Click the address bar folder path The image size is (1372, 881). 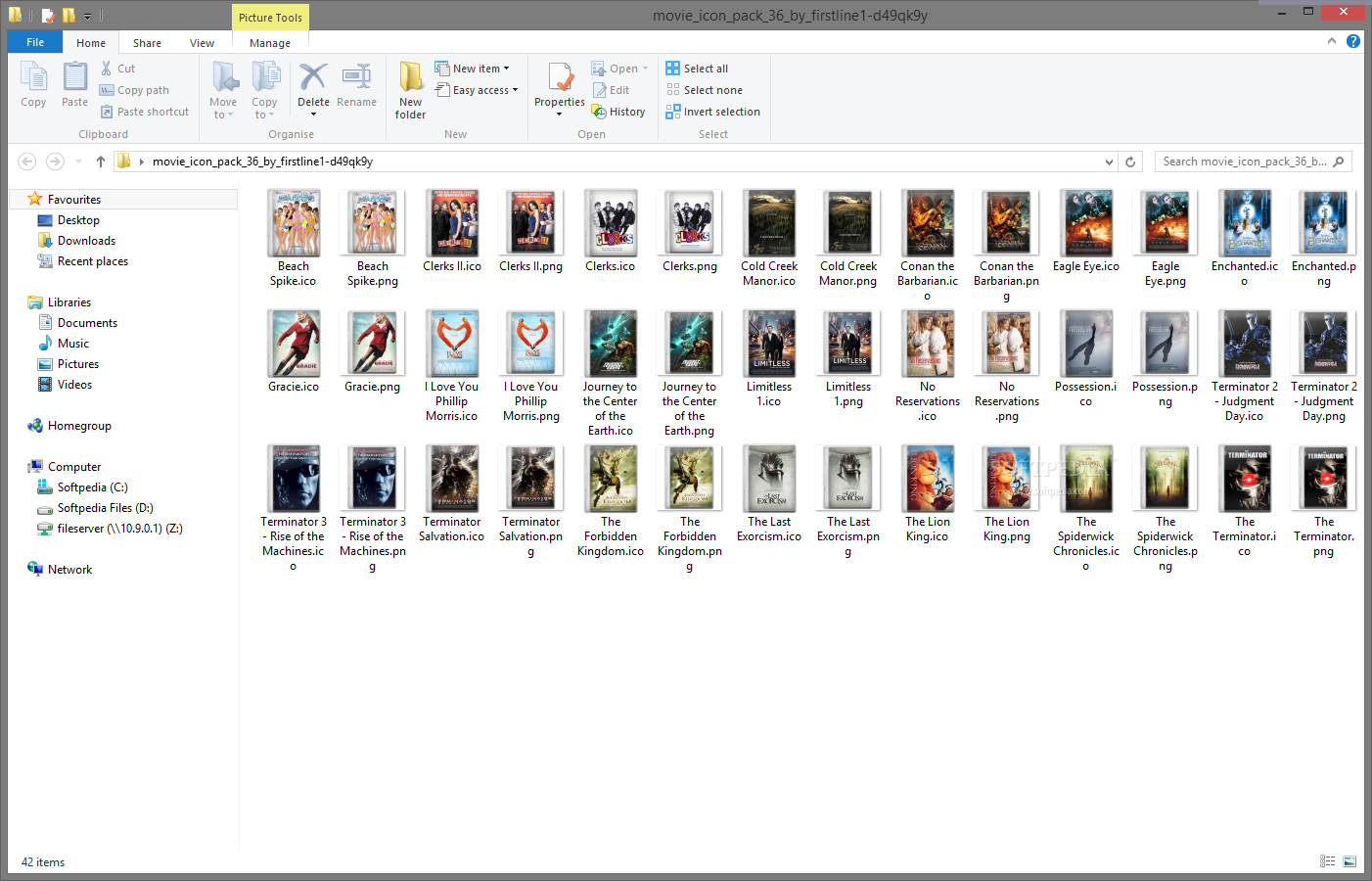point(262,162)
